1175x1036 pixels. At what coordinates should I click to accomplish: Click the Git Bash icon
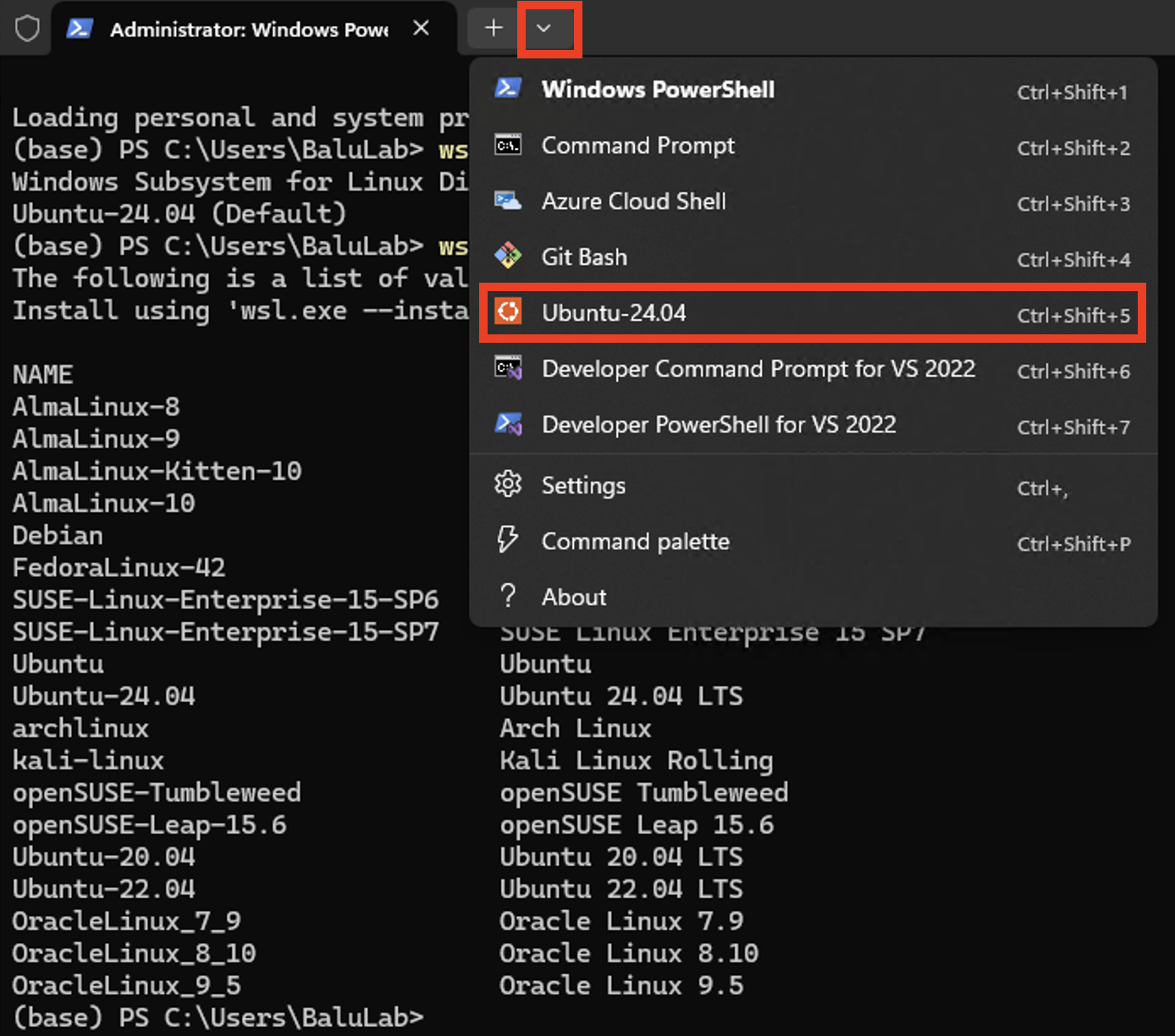[x=508, y=256]
